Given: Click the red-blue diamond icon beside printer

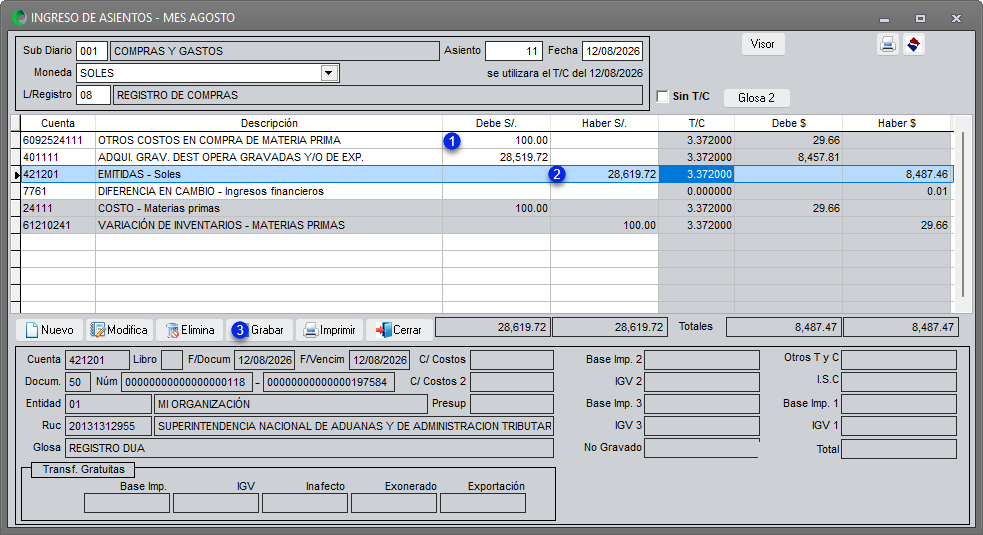Looking at the screenshot, I should point(913,45).
